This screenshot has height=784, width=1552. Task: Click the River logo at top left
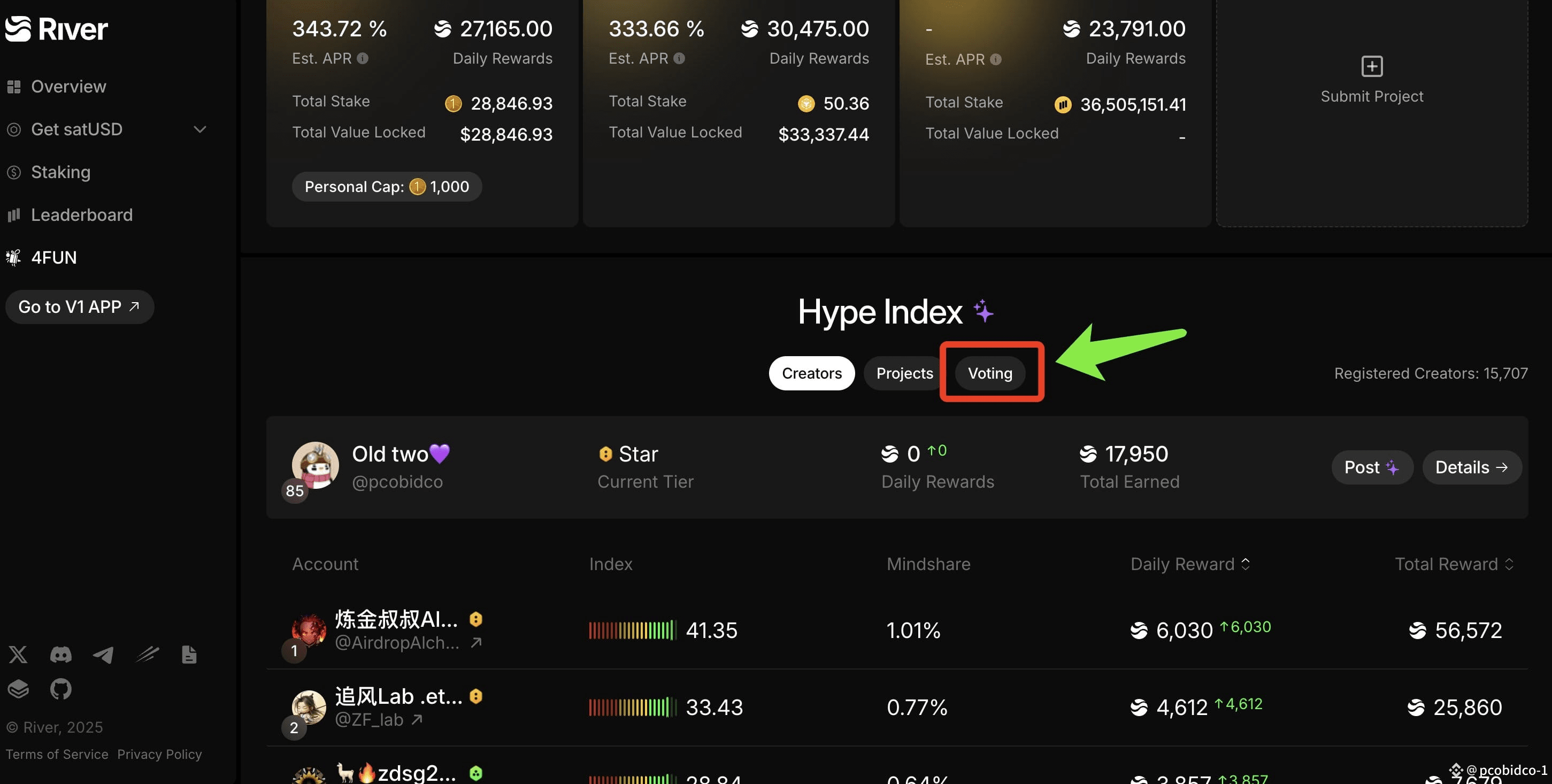[57, 29]
